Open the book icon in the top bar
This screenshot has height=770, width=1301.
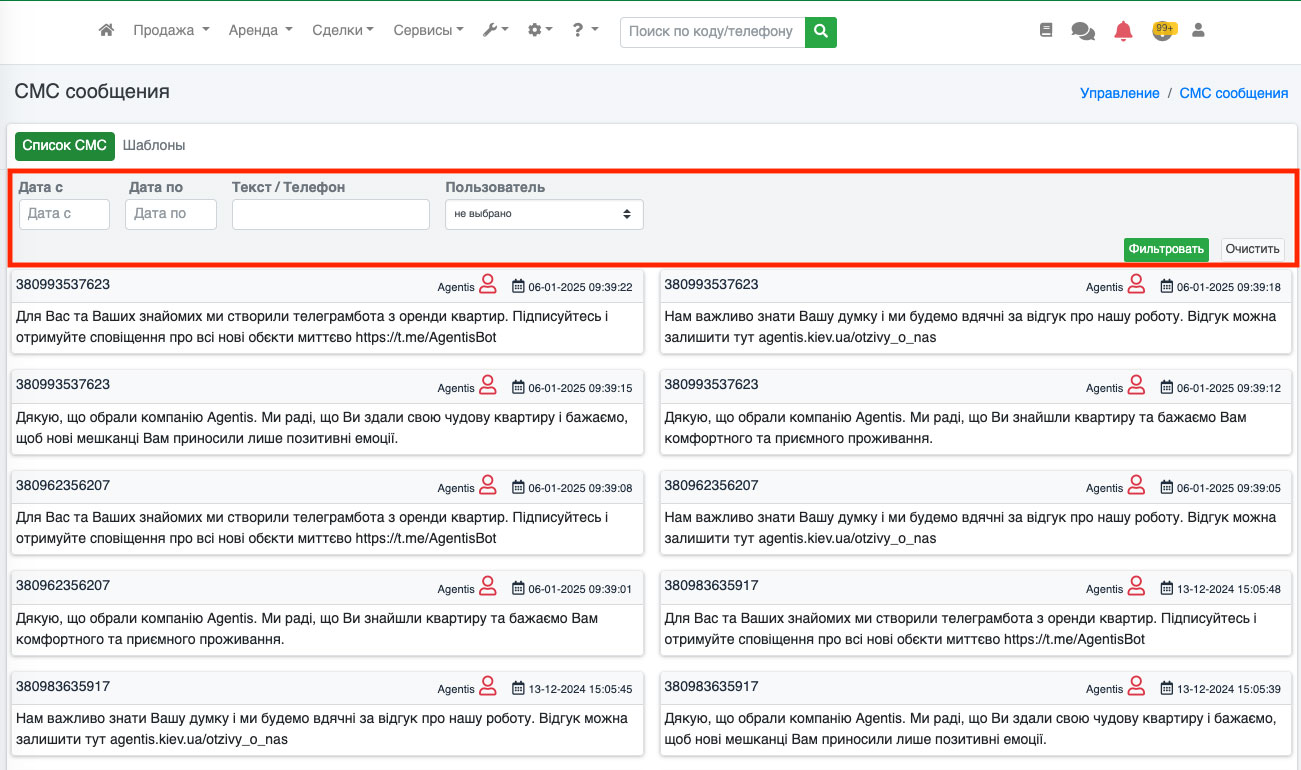[1046, 31]
